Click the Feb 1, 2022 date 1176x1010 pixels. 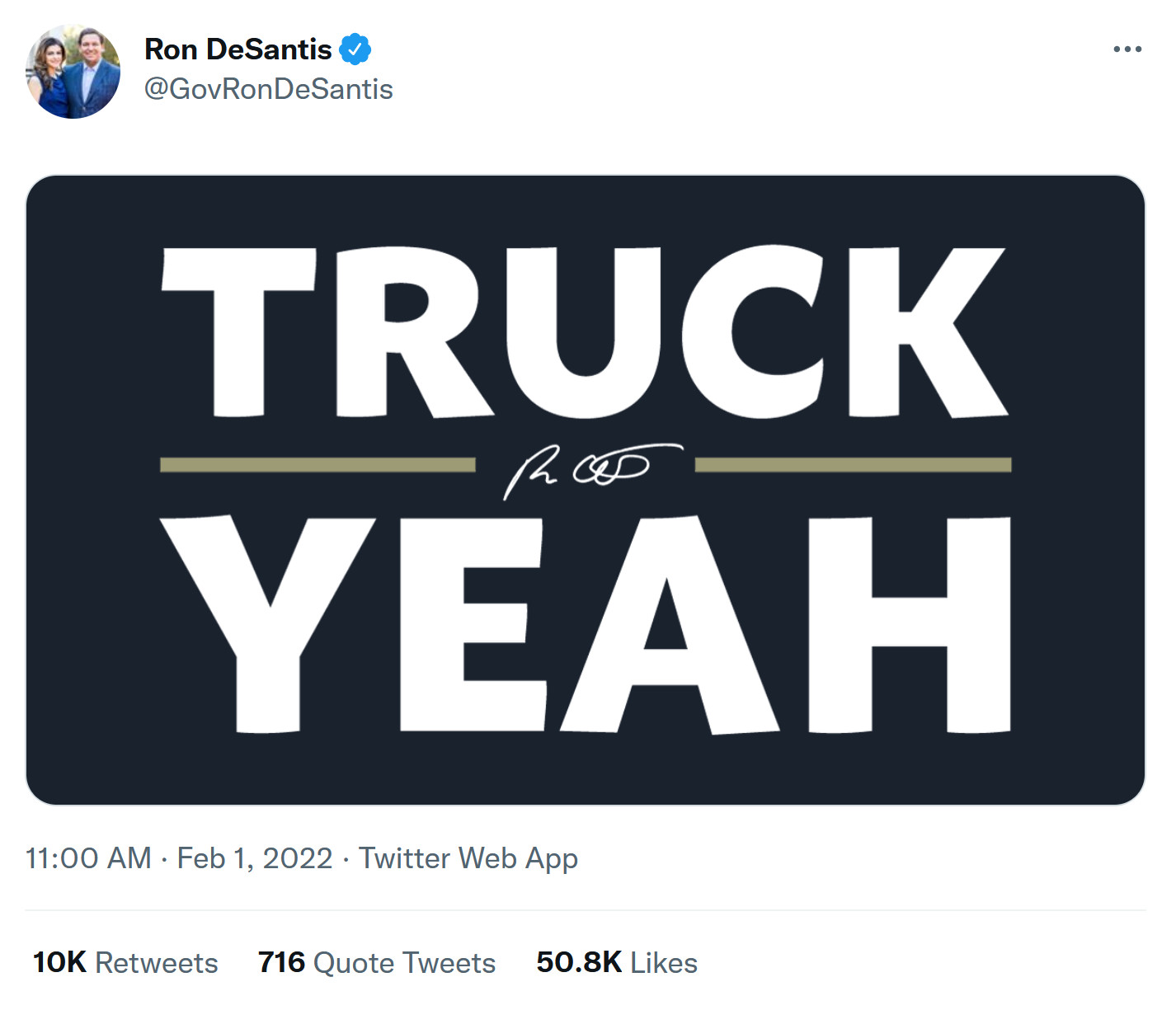(254, 858)
